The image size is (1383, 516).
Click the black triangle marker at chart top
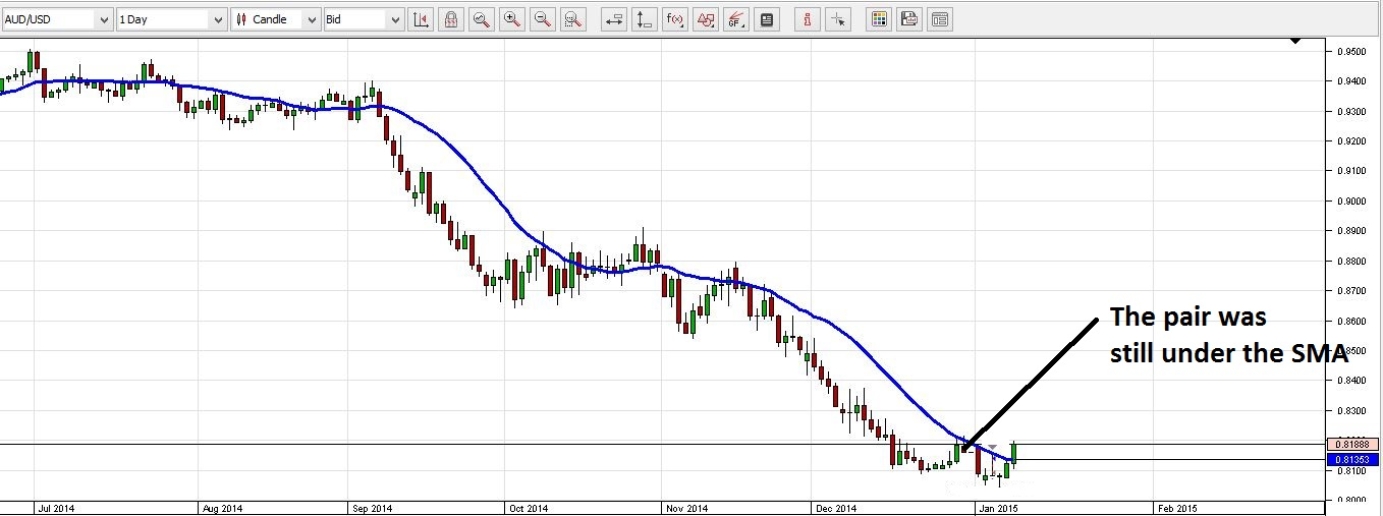pyautogui.click(x=1296, y=40)
